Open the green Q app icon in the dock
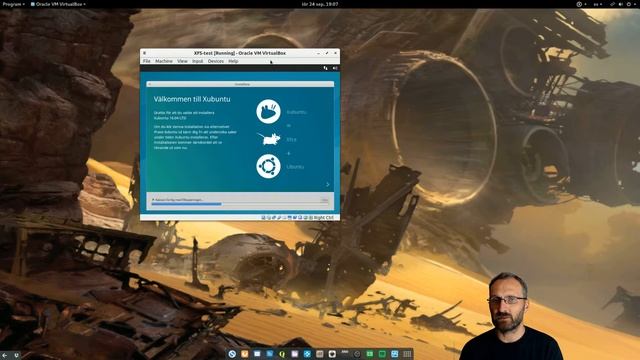Image resolution: width=640 pixels, height=360 pixels. [x=282, y=354]
